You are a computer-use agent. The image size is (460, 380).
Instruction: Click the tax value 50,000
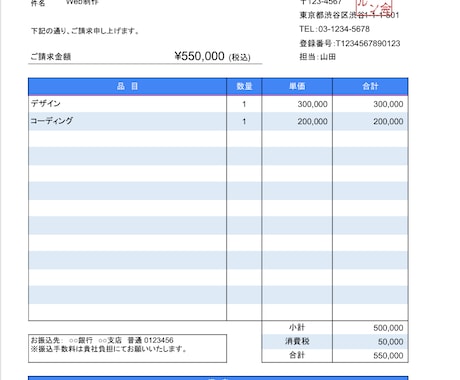(390, 342)
